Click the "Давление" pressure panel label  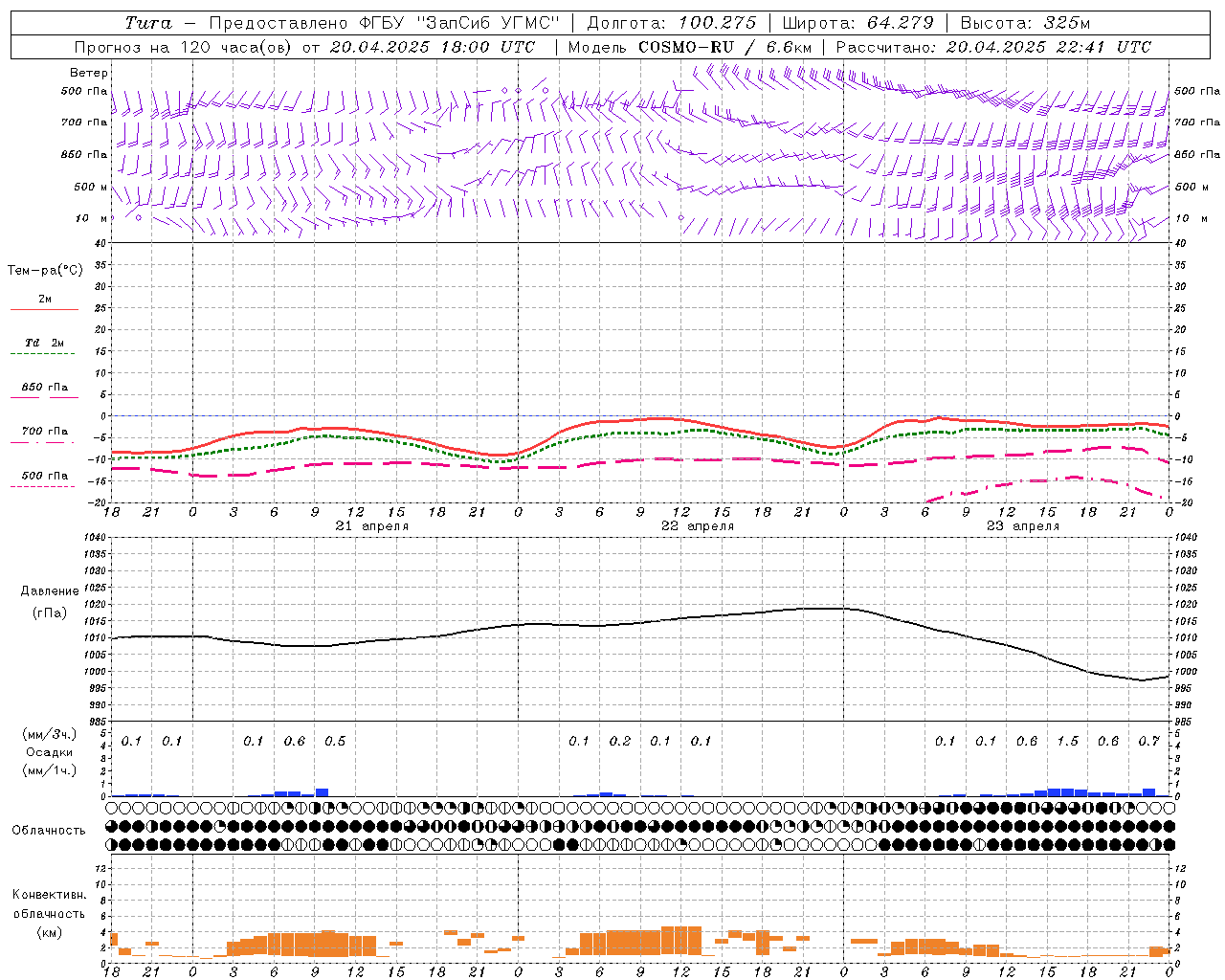pyautogui.click(x=50, y=591)
